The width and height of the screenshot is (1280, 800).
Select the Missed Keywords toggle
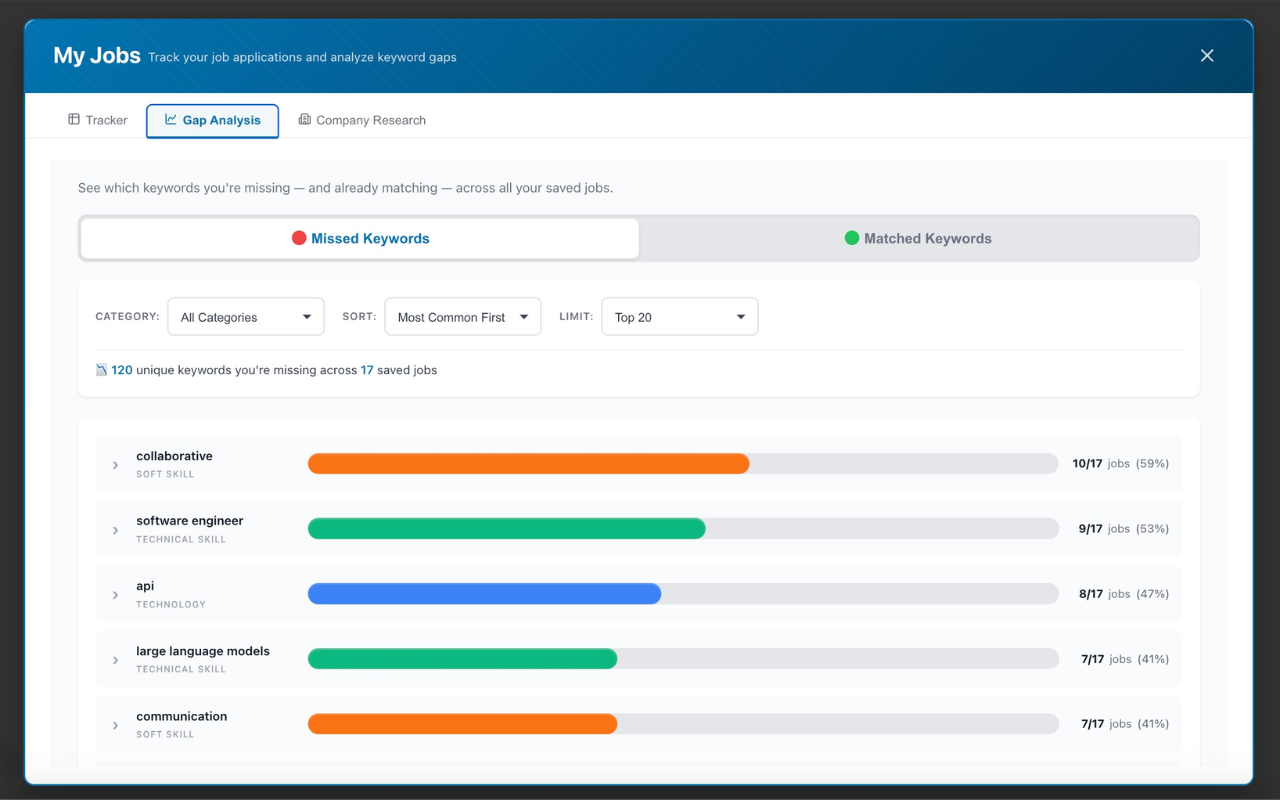360,238
